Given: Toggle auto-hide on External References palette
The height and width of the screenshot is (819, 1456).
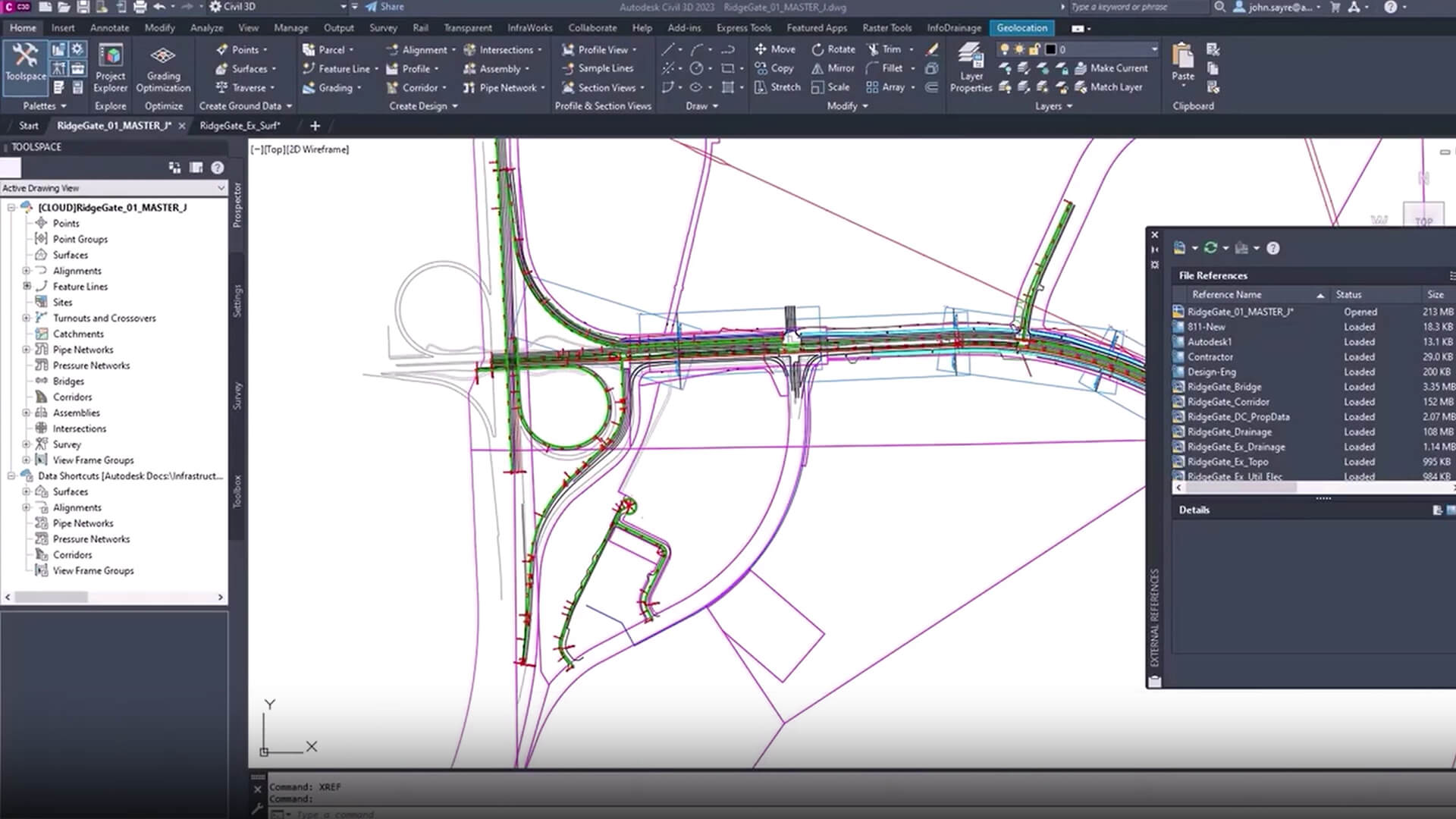Looking at the screenshot, I should [1155, 249].
